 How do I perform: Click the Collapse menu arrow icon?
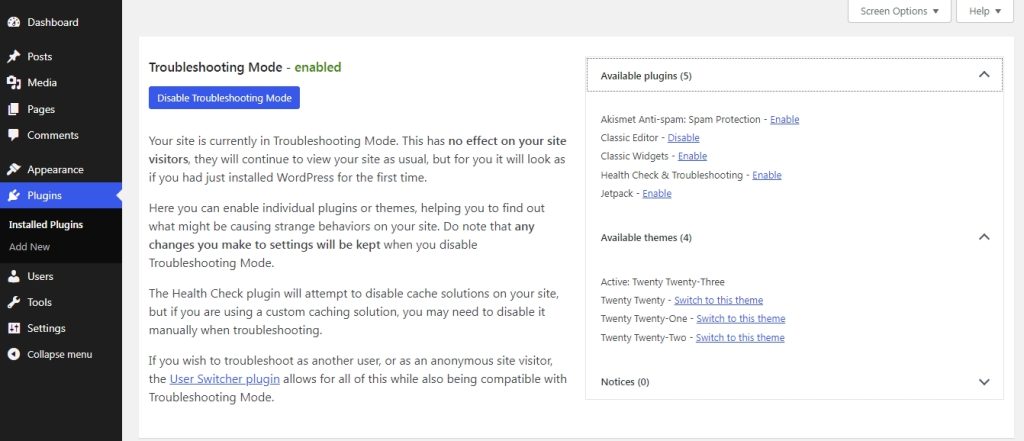point(14,355)
